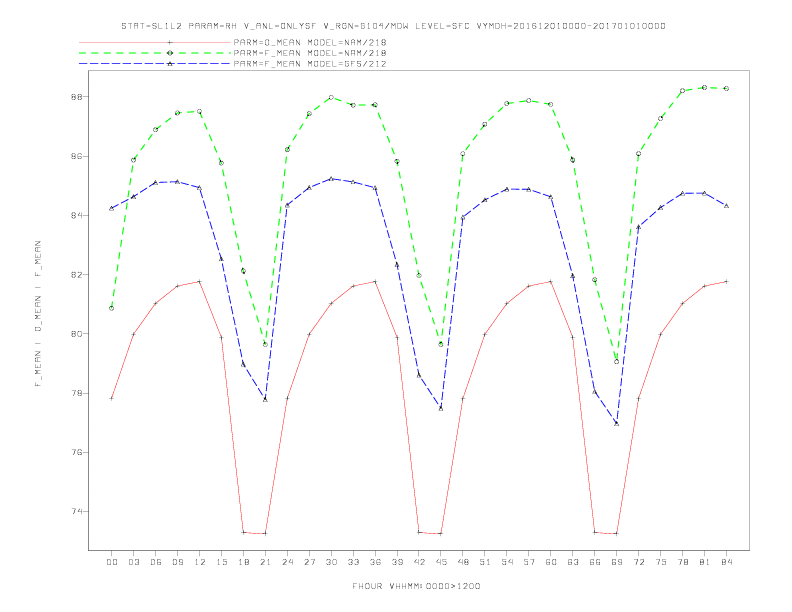This screenshot has height=612, width=792.
Task: Select legend entry PARM=F_MEAN MODEL=NAM/218
Action: (310, 53)
